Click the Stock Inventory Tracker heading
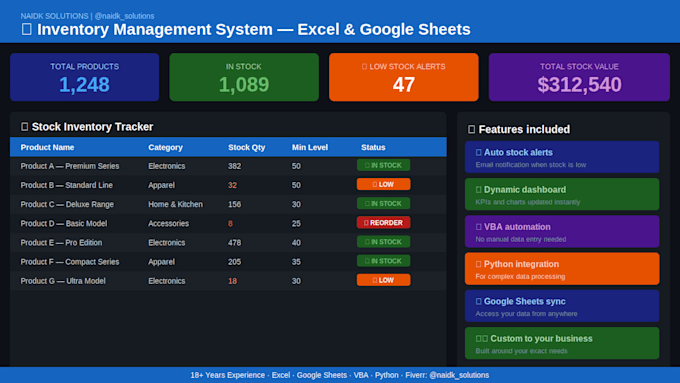Screen dimensions: 680x383 [87, 127]
